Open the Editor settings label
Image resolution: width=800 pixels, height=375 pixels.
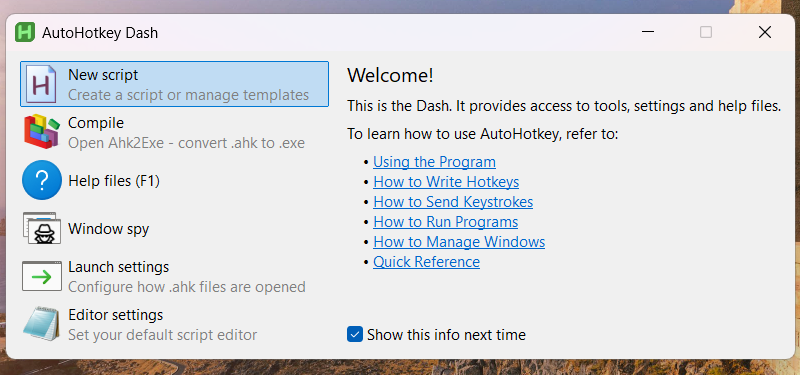coord(116,315)
